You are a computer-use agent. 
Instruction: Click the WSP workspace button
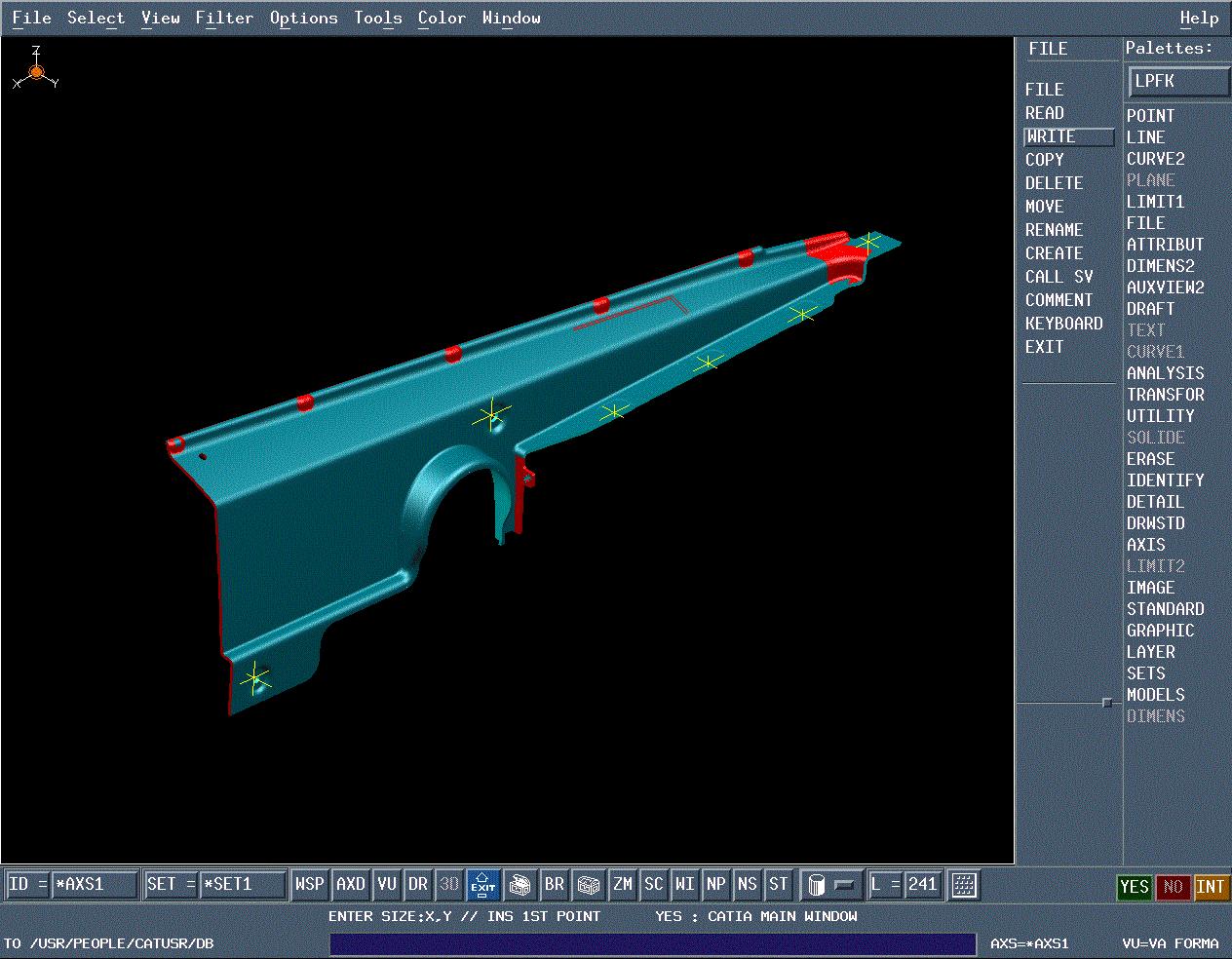[x=309, y=885]
